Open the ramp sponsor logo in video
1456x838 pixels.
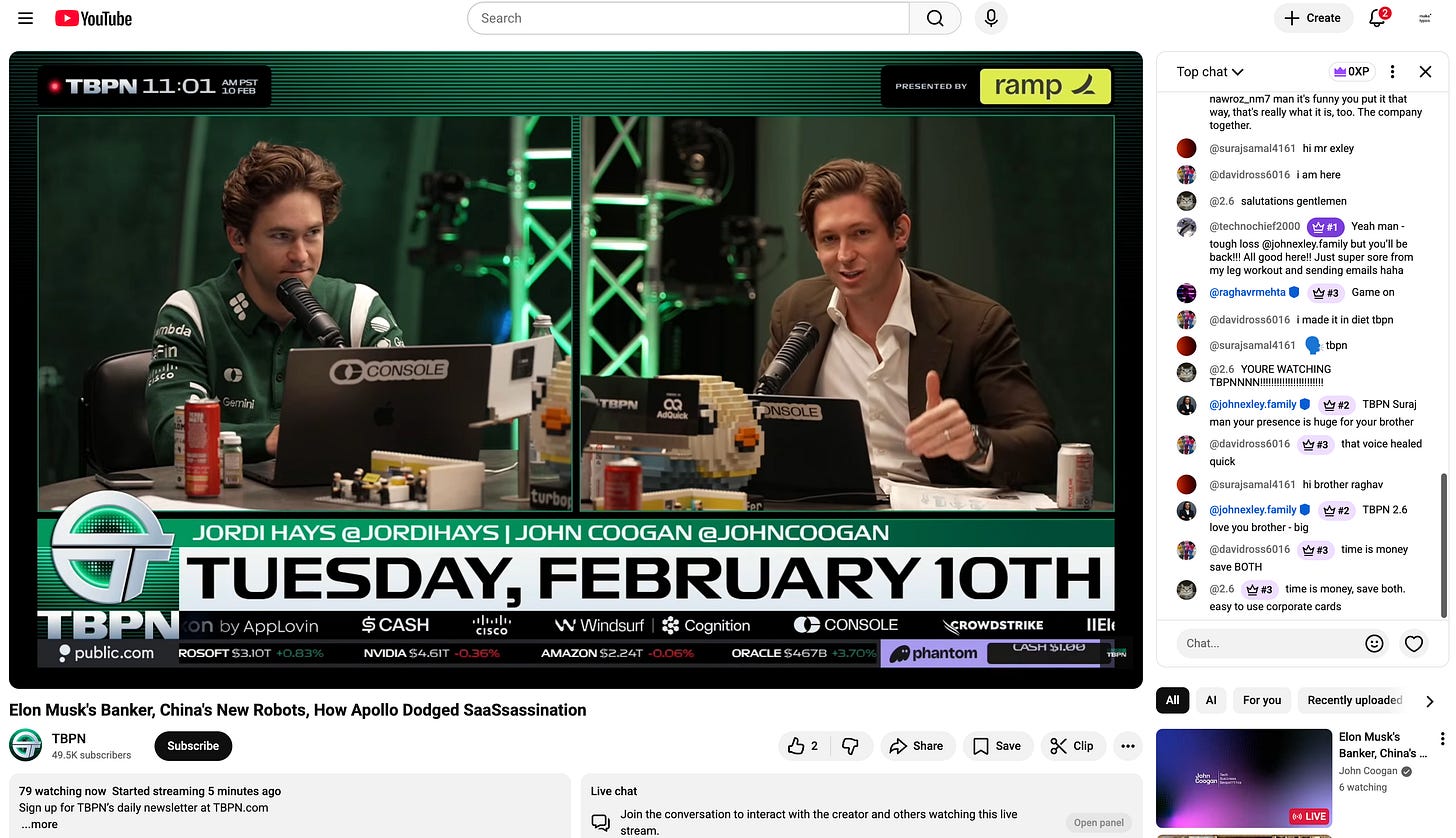(x=1045, y=86)
